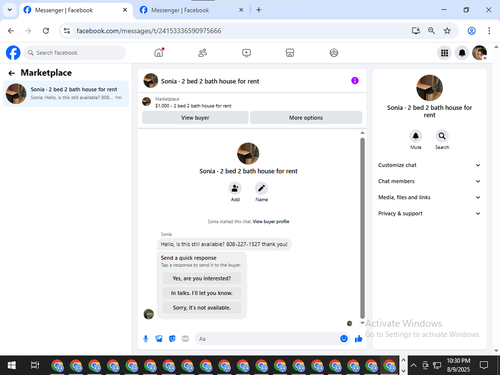Screen dimensions: 500x375
Task: Expand the Customize chat section
Action: click(429, 165)
